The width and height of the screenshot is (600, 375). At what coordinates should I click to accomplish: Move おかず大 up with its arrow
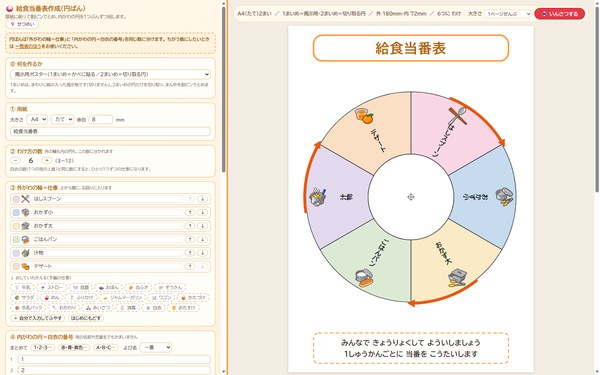pos(190,226)
